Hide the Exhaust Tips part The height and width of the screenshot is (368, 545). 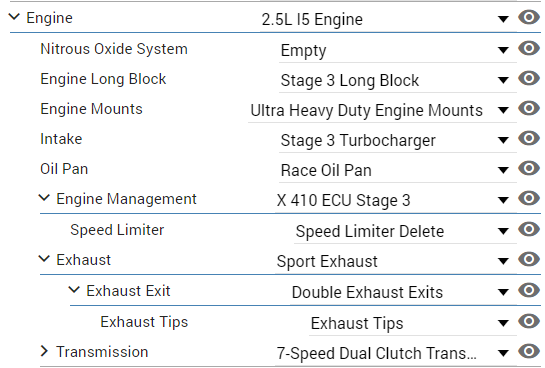click(x=529, y=321)
